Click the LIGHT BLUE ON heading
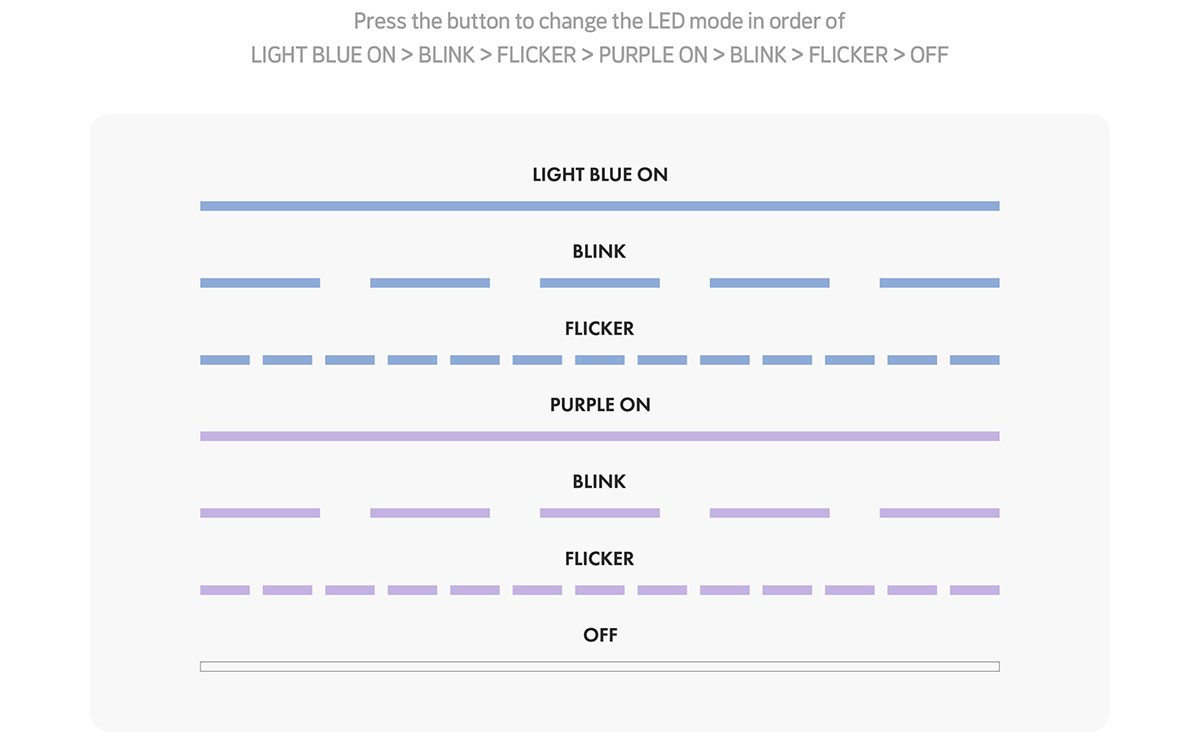Screen dimensions: 1200x750 [600, 175]
